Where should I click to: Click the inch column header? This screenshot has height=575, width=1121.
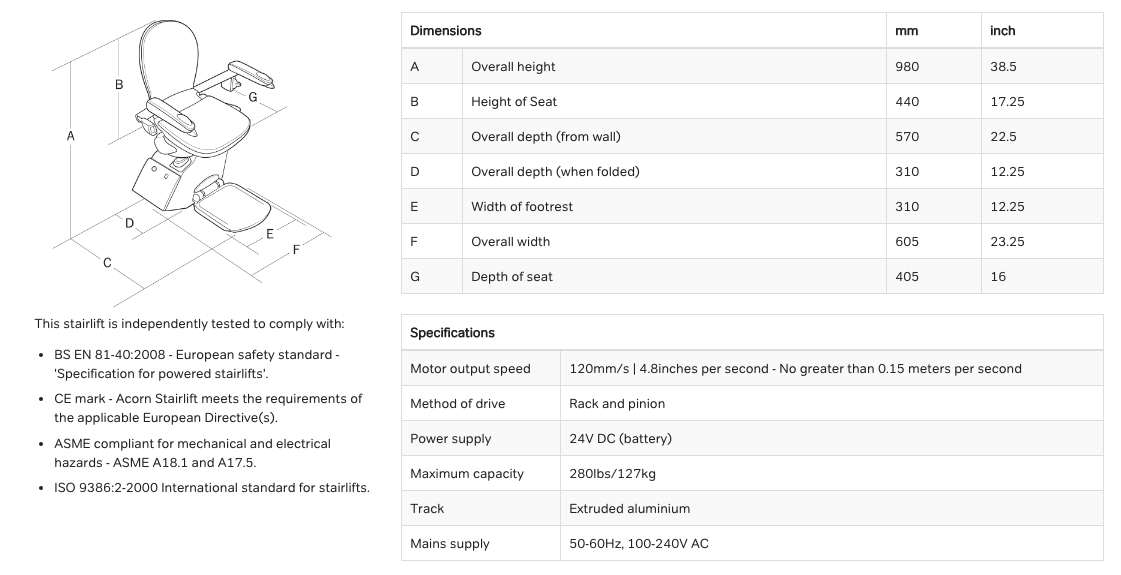(1002, 31)
